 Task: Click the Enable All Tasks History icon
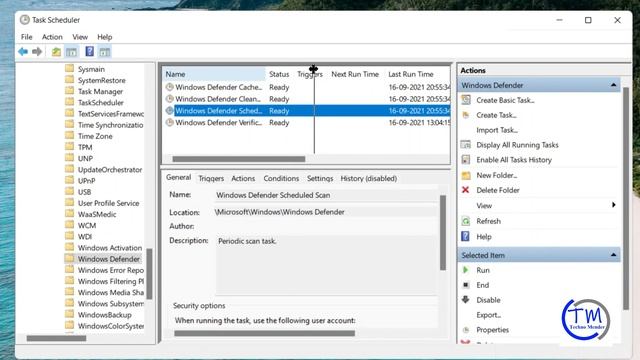click(466, 160)
